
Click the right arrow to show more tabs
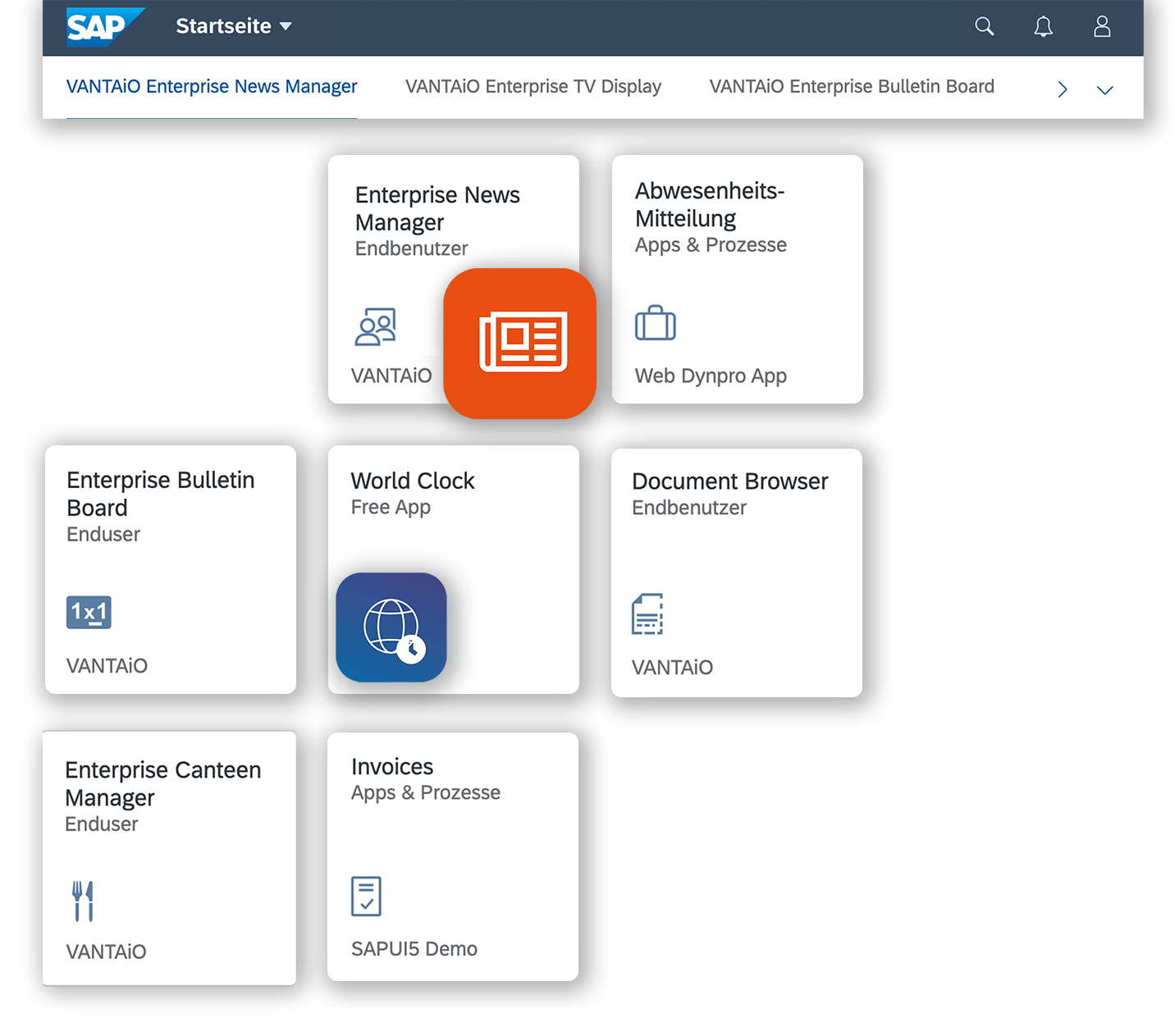point(1063,89)
